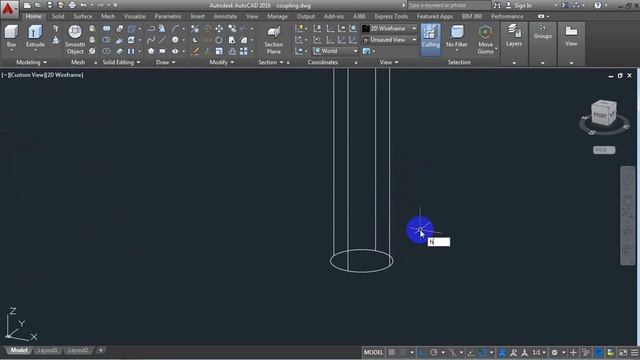
Task: Toggle 2D Object Snap in status bar
Action: [x=483, y=352]
